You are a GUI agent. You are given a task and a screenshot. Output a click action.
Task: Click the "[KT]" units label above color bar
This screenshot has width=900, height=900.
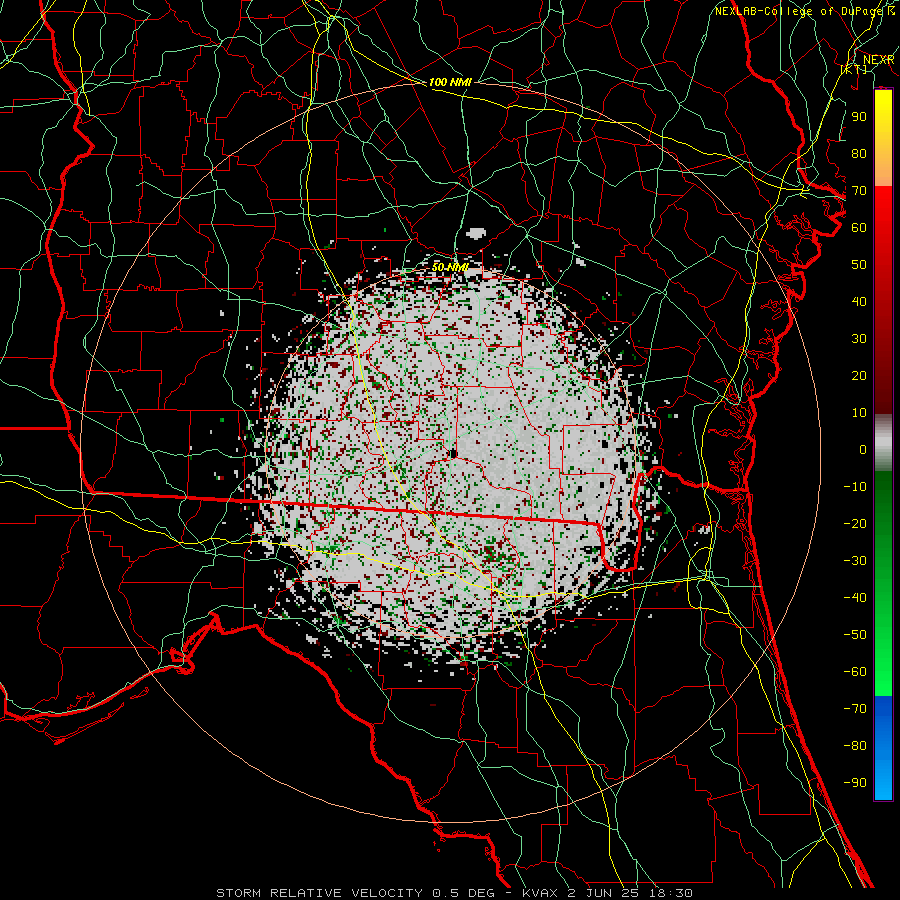(x=854, y=69)
